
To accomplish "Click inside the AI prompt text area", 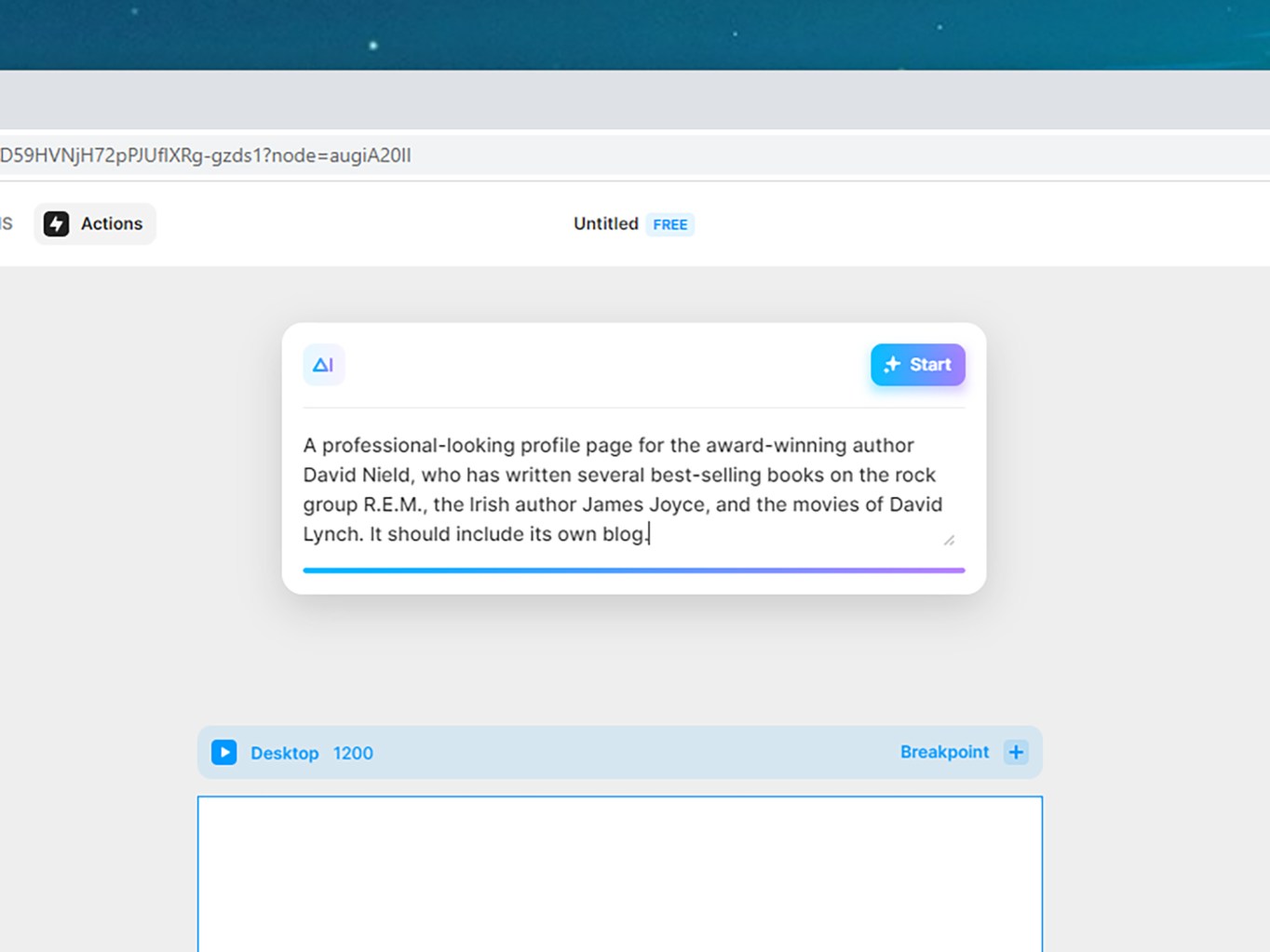I will click(622, 489).
